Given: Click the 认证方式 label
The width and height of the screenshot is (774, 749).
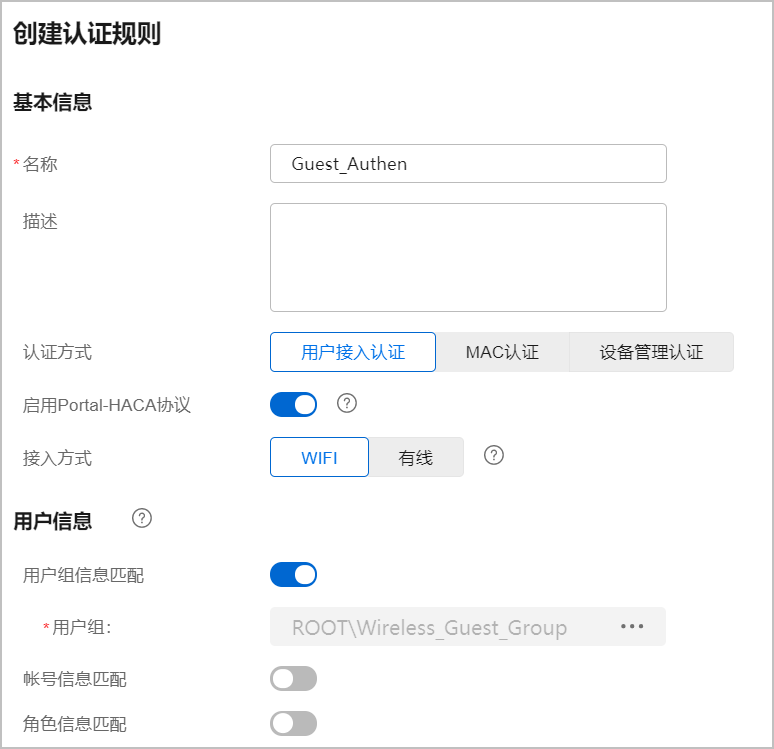Looking at the screenshot, I should coord(57,353).
